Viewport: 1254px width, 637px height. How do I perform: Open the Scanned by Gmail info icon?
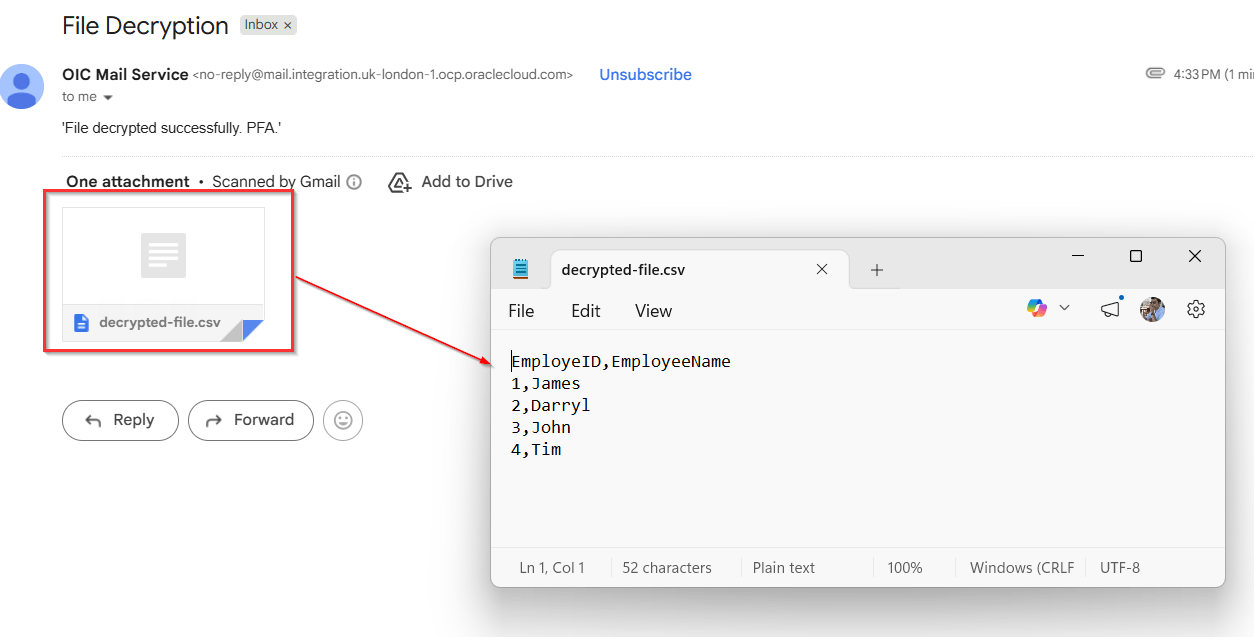pyautogui.click(x=354, y=182)
